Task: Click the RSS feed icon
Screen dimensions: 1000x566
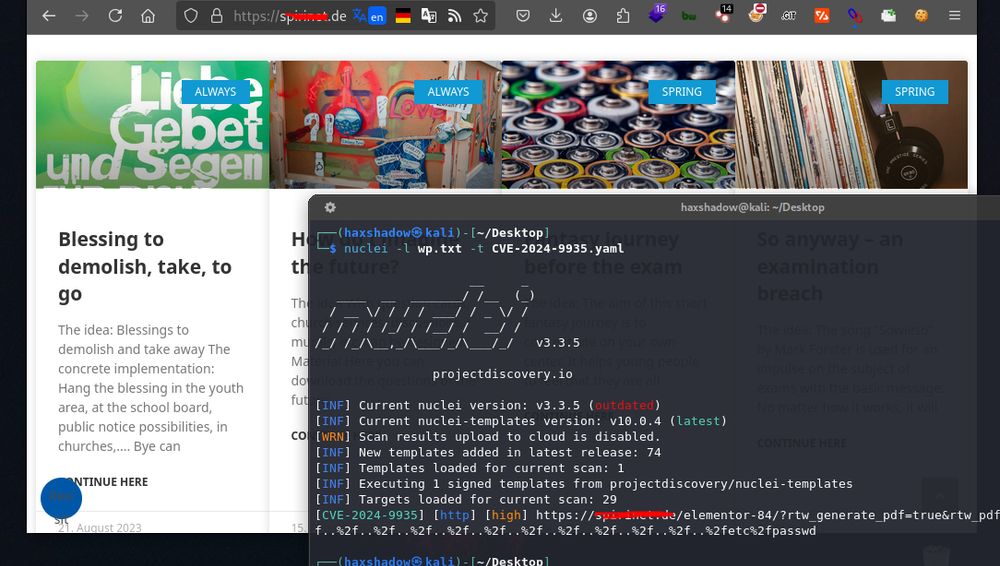Action: (x=454, y=16)
